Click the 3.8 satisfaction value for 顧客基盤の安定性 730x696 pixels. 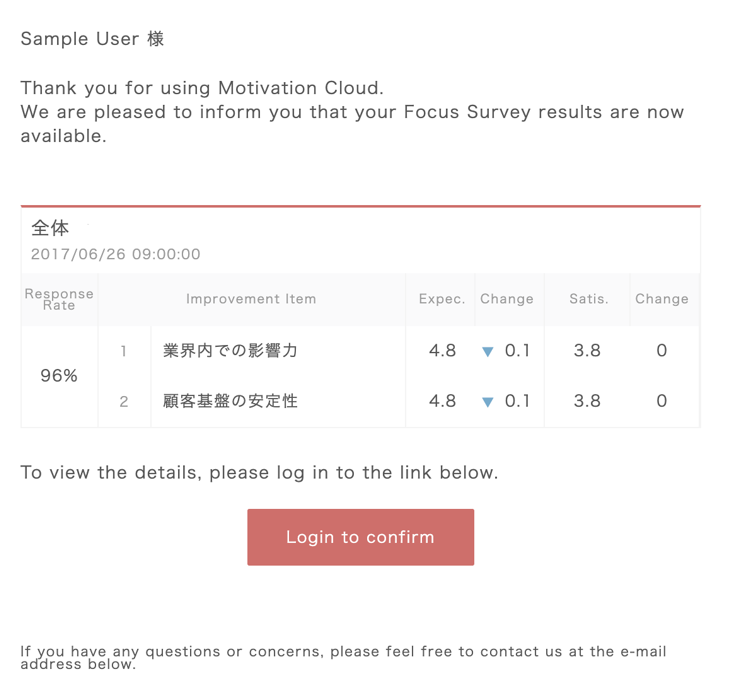588,401
